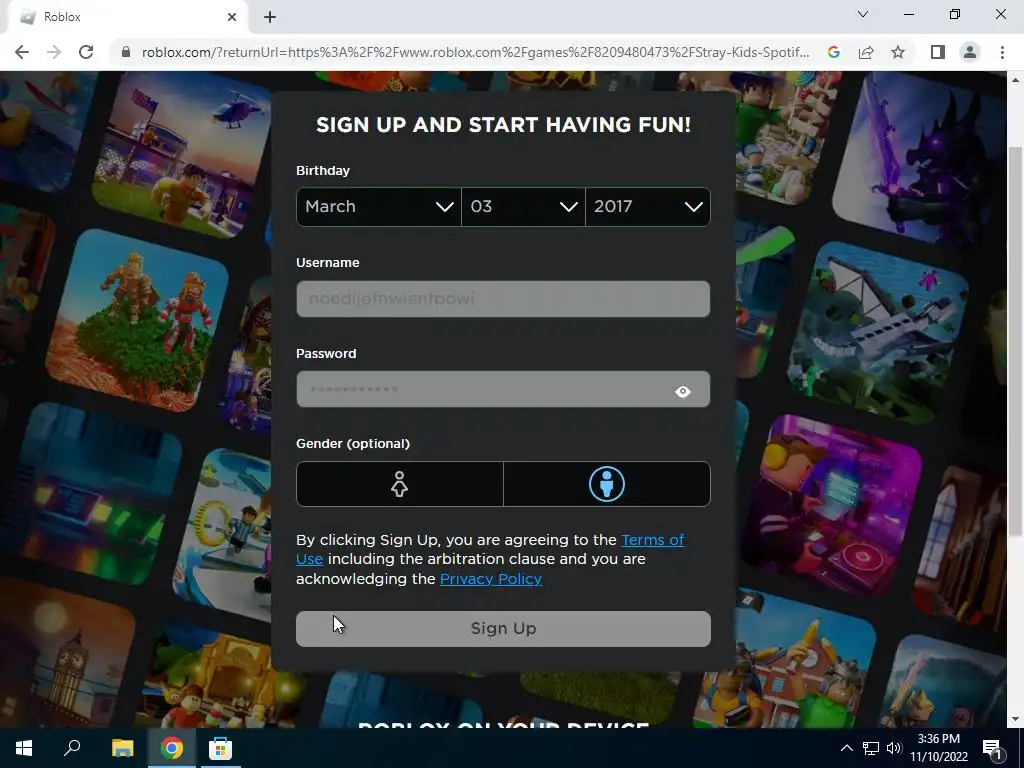The width and height of the screenshot is (1024, 768).
Task: Click the Sign Up button
Action: pos(503,629)
